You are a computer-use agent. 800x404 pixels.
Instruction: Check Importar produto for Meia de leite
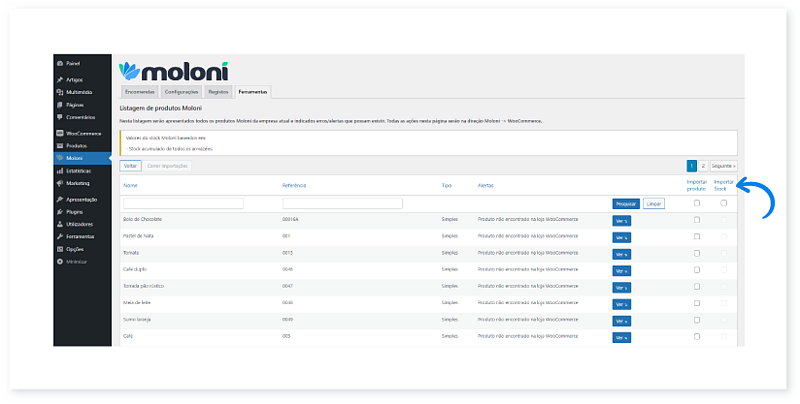(697, 303)
